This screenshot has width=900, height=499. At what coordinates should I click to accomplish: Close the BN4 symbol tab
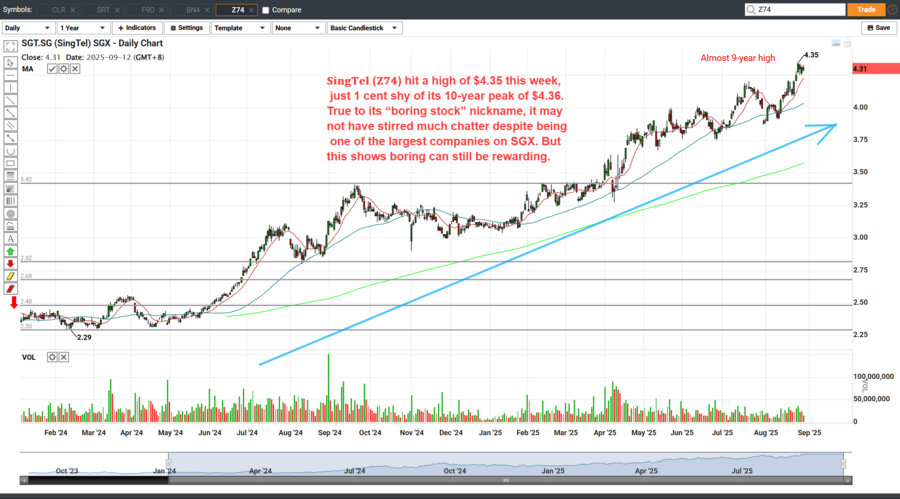point(207,10)
